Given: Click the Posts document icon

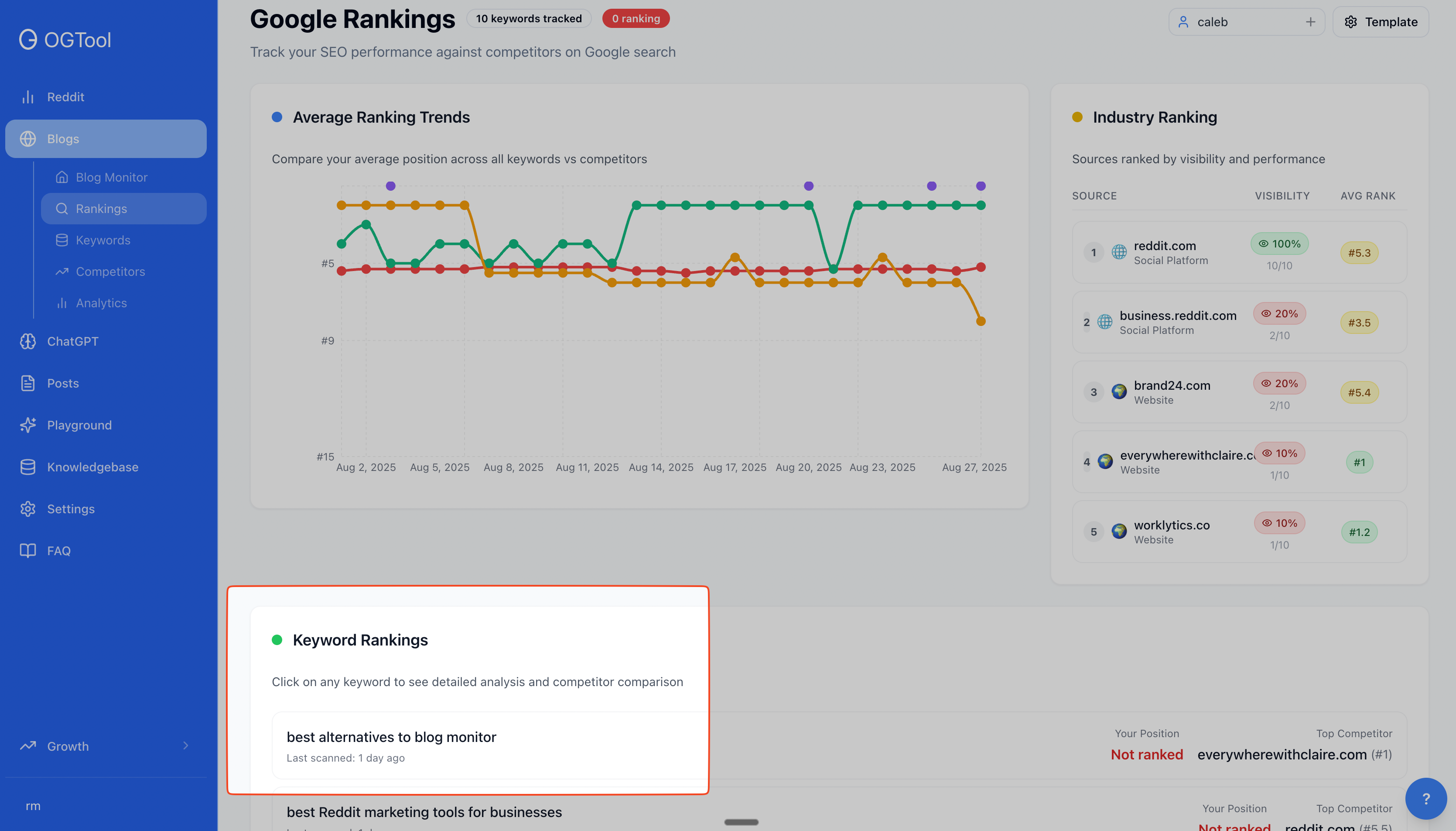Looking at the screenshot, I should [x=28, y=383].
